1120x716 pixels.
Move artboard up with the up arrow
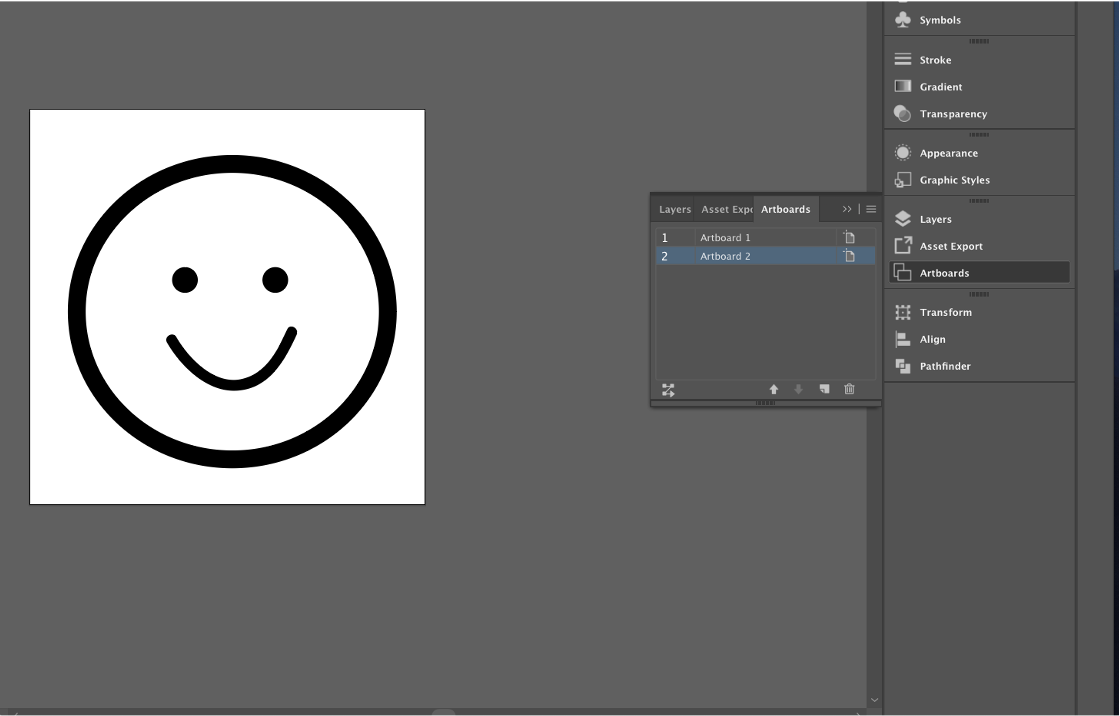774,389
